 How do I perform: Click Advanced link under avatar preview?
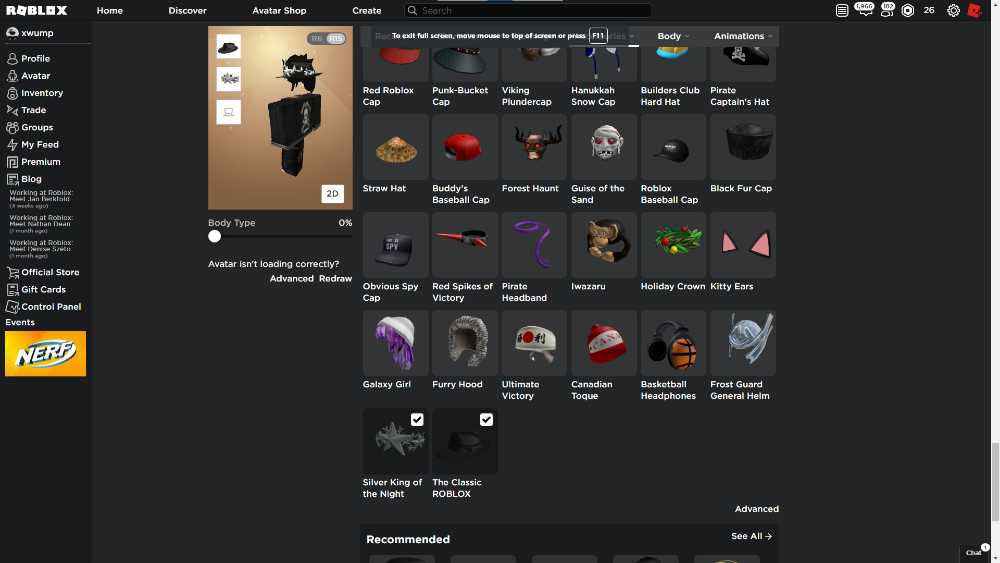291,279
